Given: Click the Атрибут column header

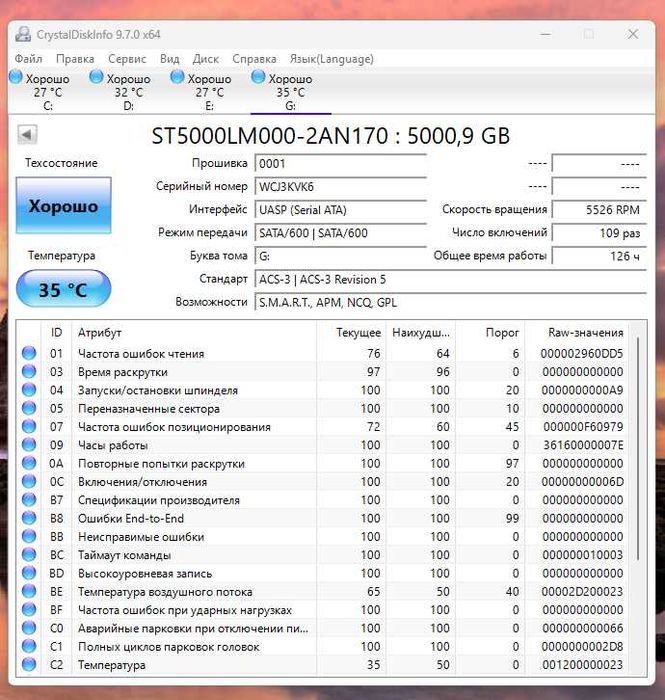Looking at the screenshot, I should (194, 333).
